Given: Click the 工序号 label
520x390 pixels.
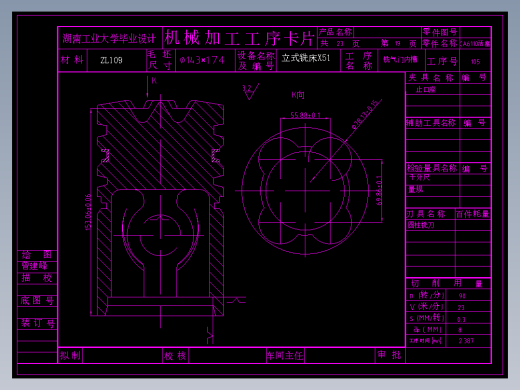Looking at the screenshot, I should [442, 61].
